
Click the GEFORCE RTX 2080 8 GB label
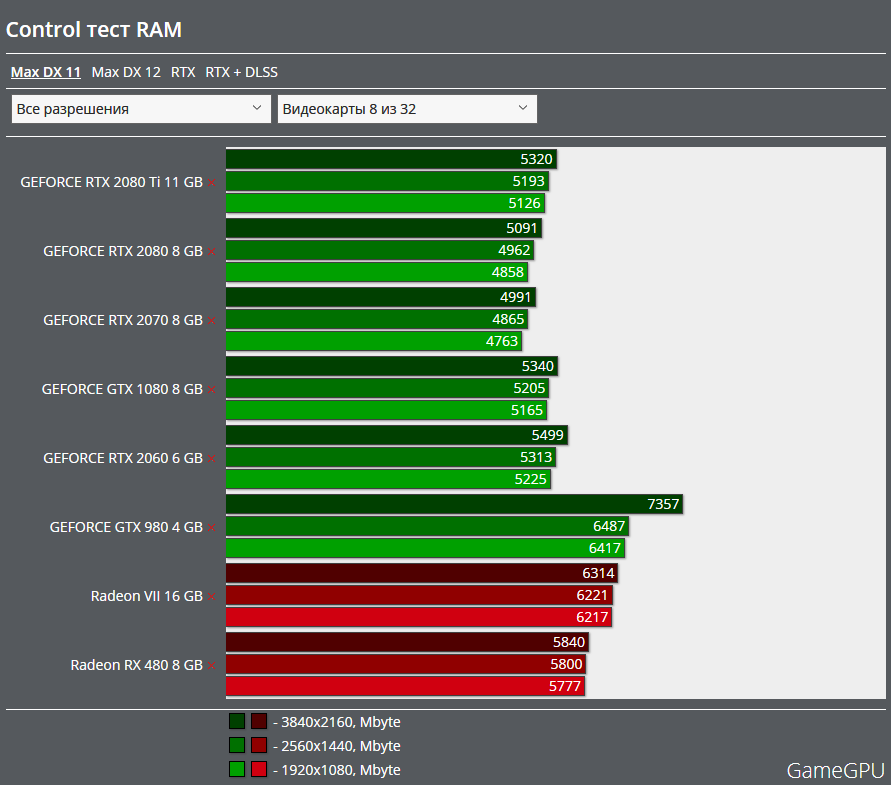point(123,251)
